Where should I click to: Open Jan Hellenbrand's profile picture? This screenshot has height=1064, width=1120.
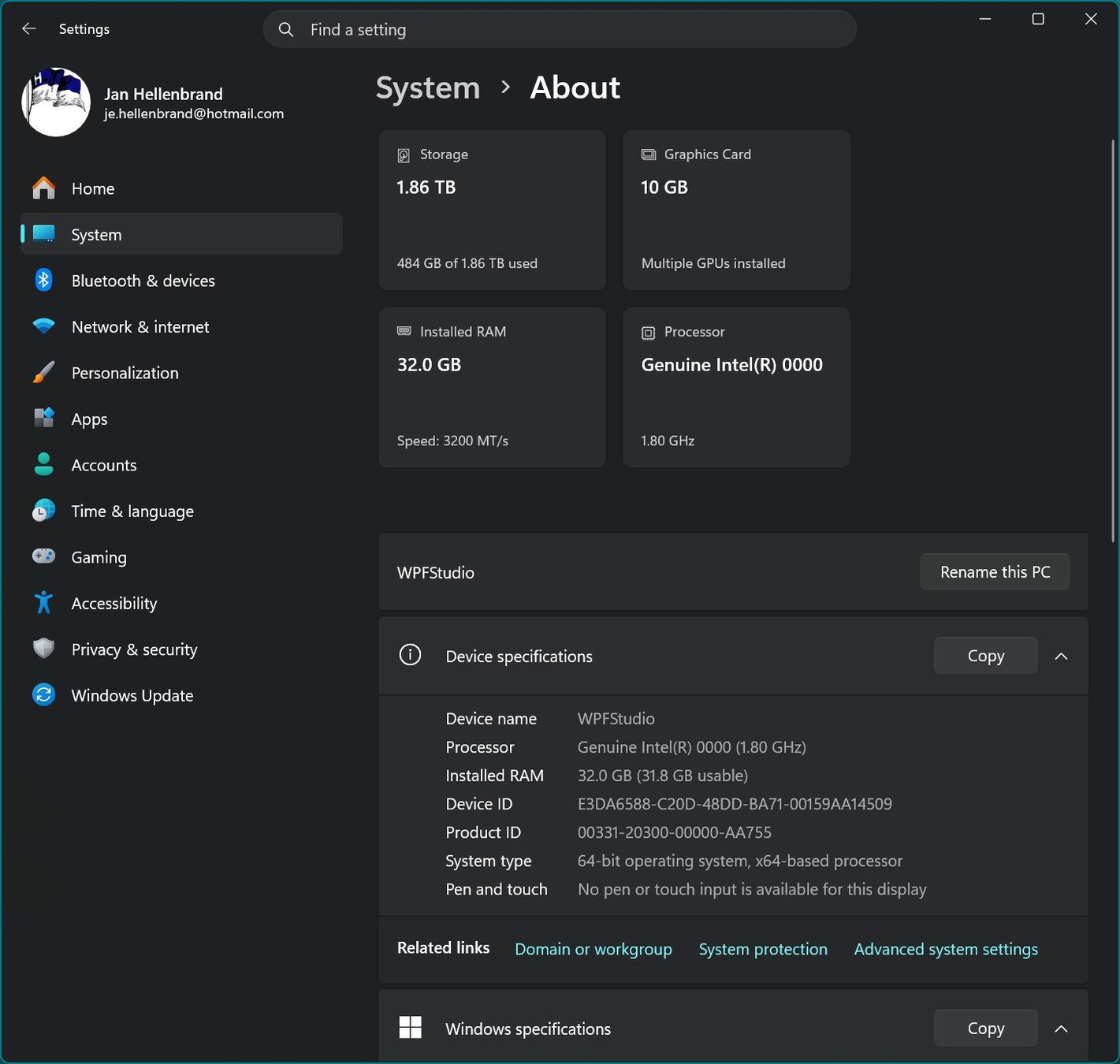(55, 102)
